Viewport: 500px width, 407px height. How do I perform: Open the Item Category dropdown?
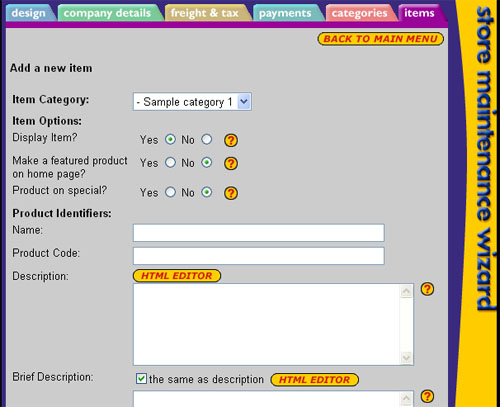point(192,102)
